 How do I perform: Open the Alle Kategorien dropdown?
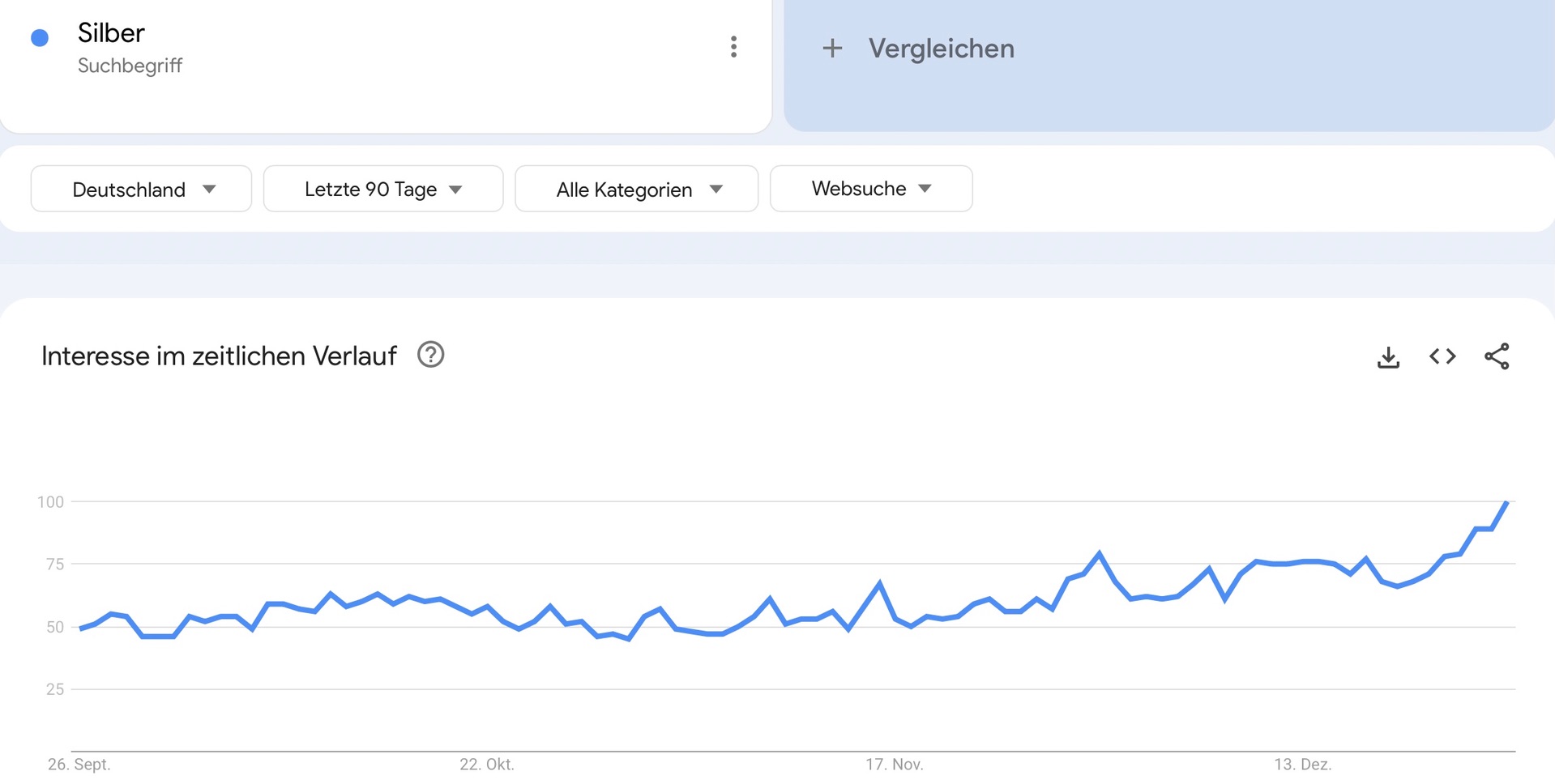point(637,190)
